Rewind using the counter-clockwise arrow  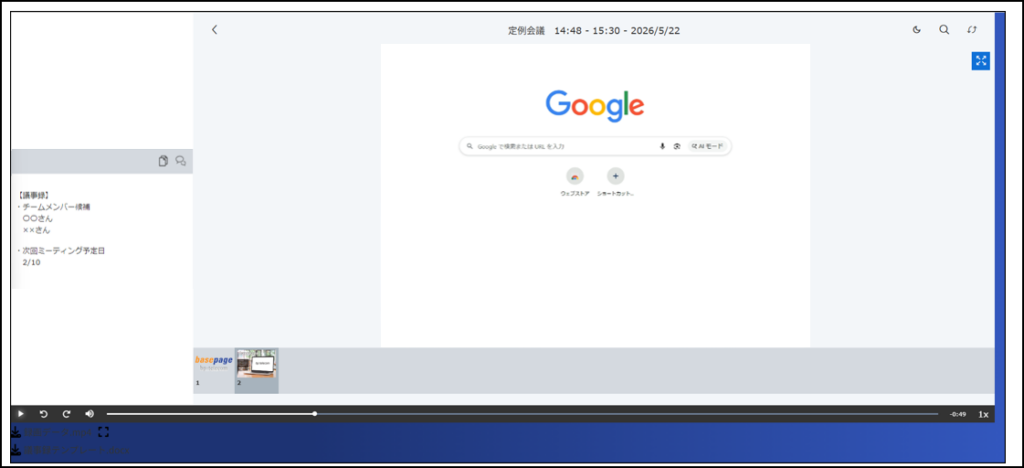click(44, 414)
